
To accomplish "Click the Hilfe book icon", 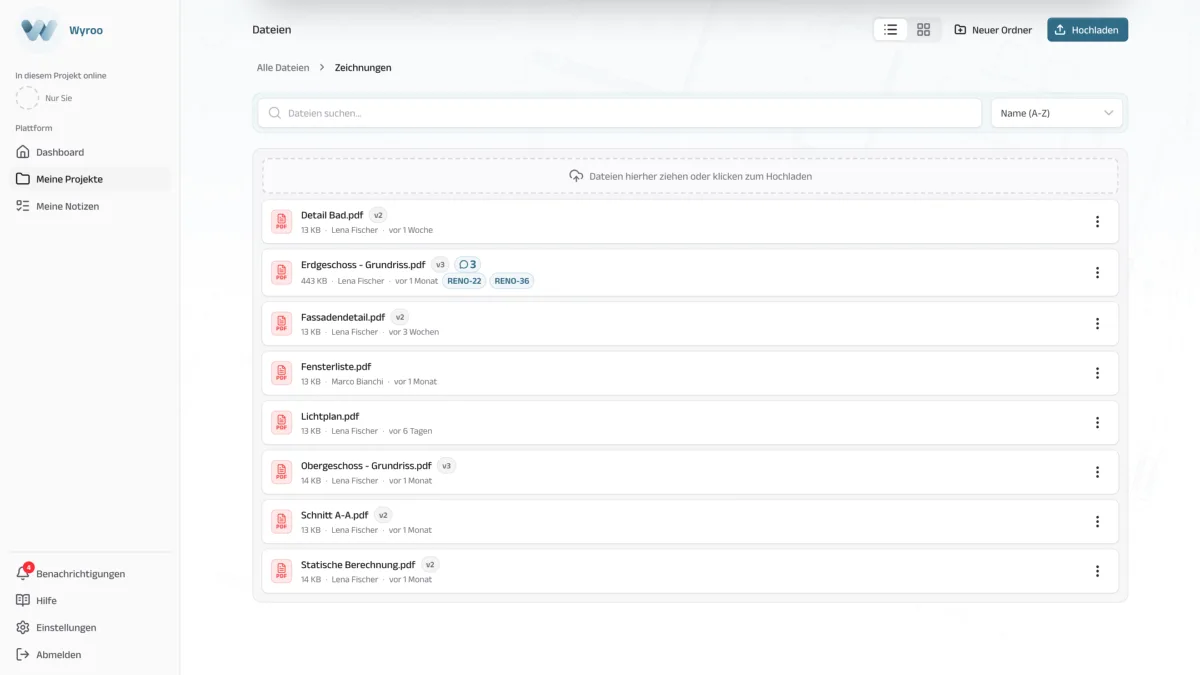I will pos(23,601).
